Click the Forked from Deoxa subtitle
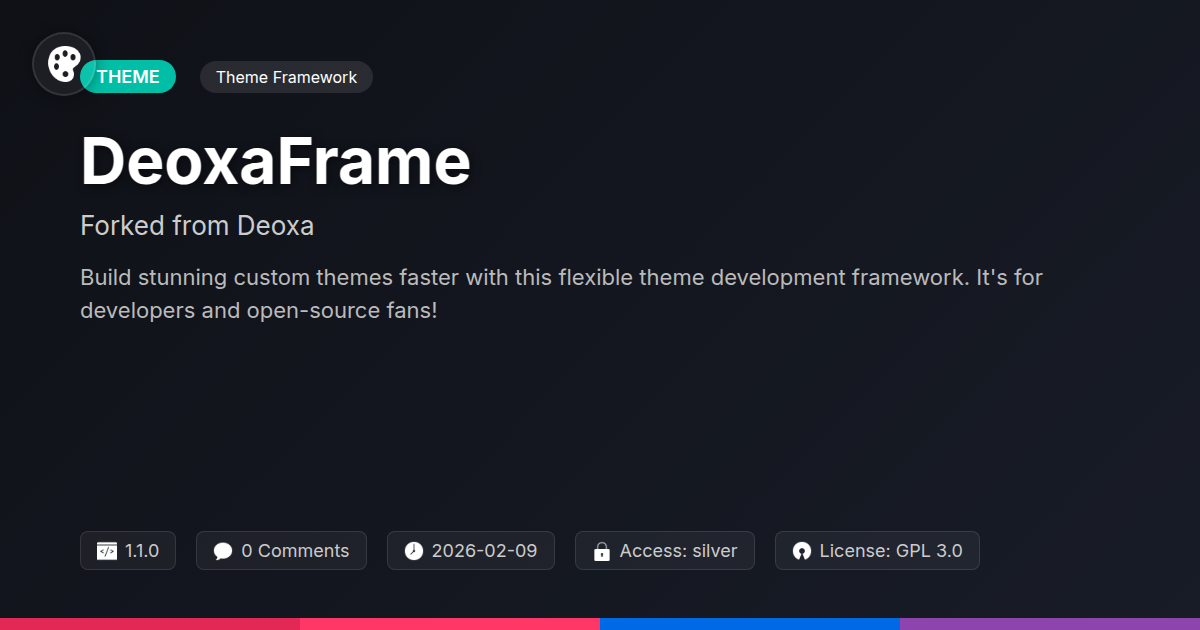 [x=197, y=226]
